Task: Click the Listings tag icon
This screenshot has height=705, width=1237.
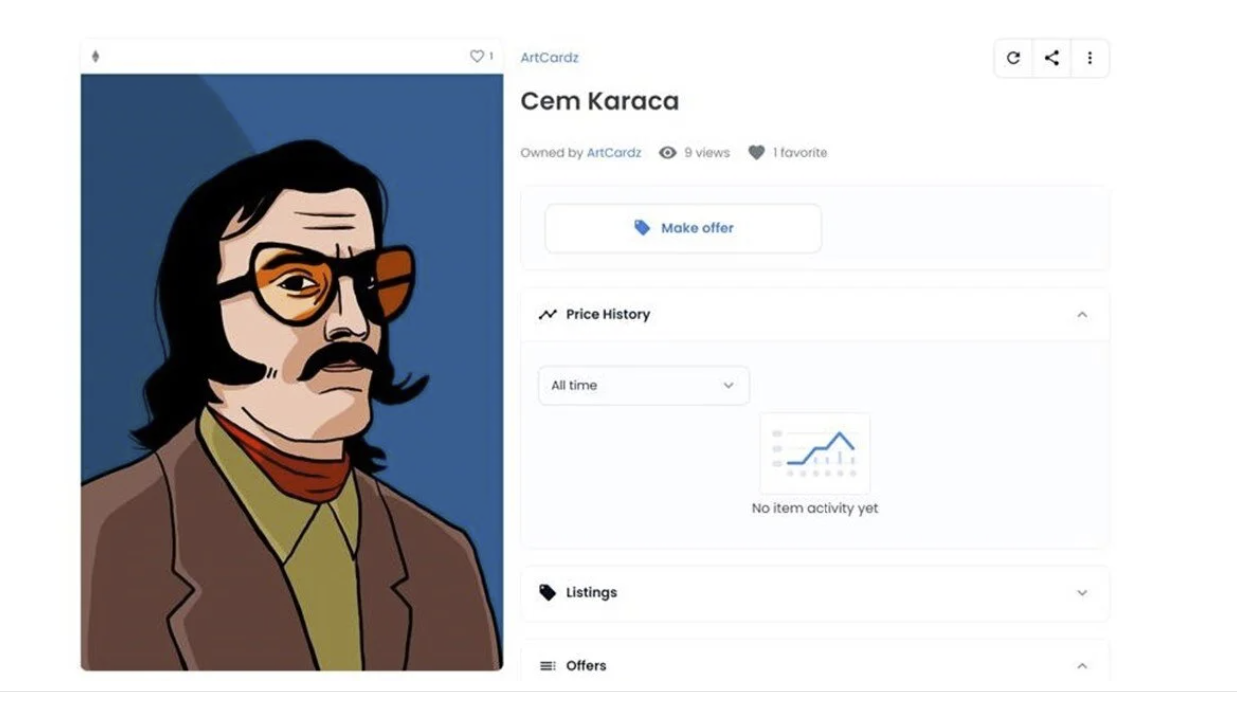Action: (x=547, y=593)
